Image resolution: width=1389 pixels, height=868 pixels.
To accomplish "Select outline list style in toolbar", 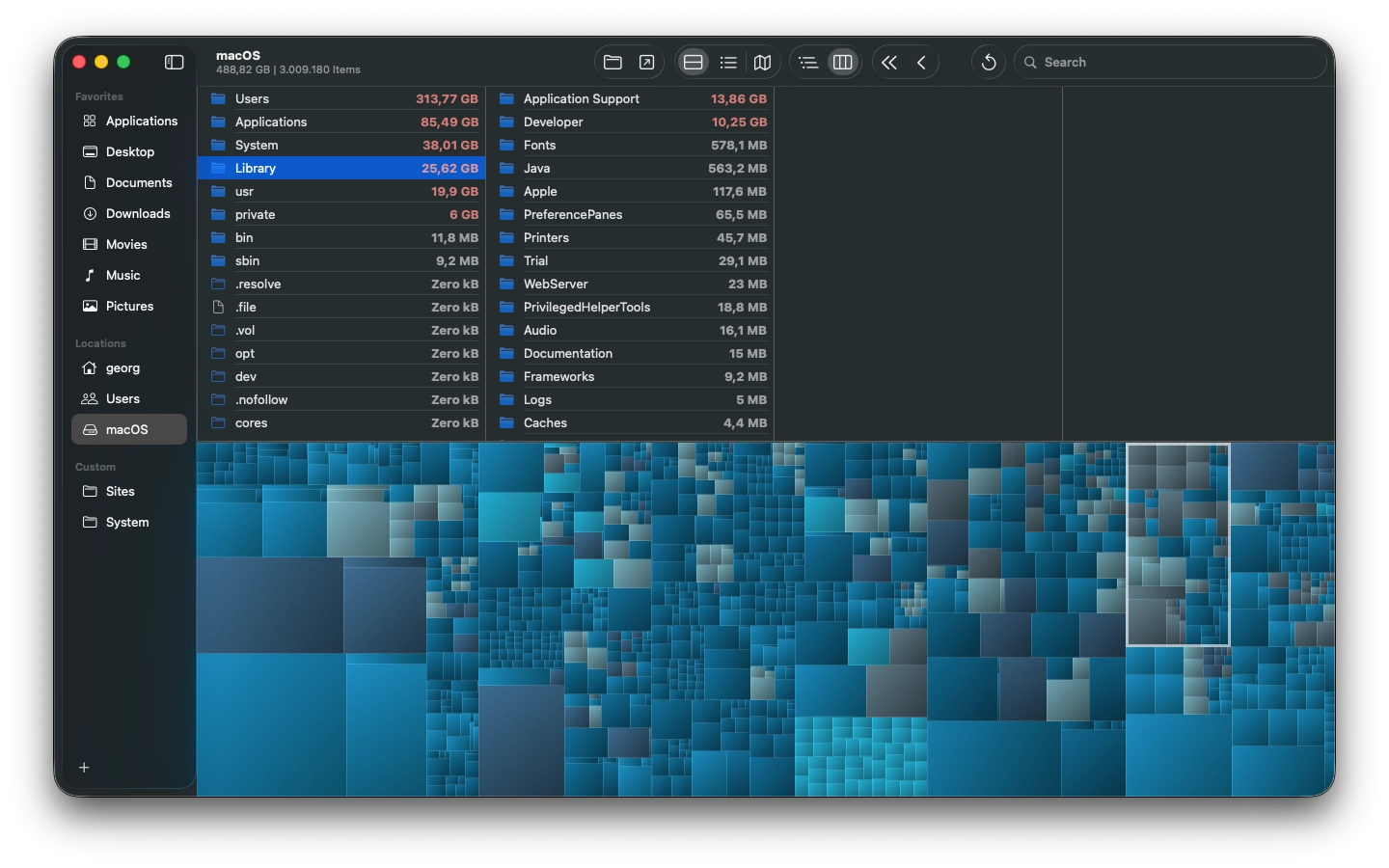I will [808, 62].
